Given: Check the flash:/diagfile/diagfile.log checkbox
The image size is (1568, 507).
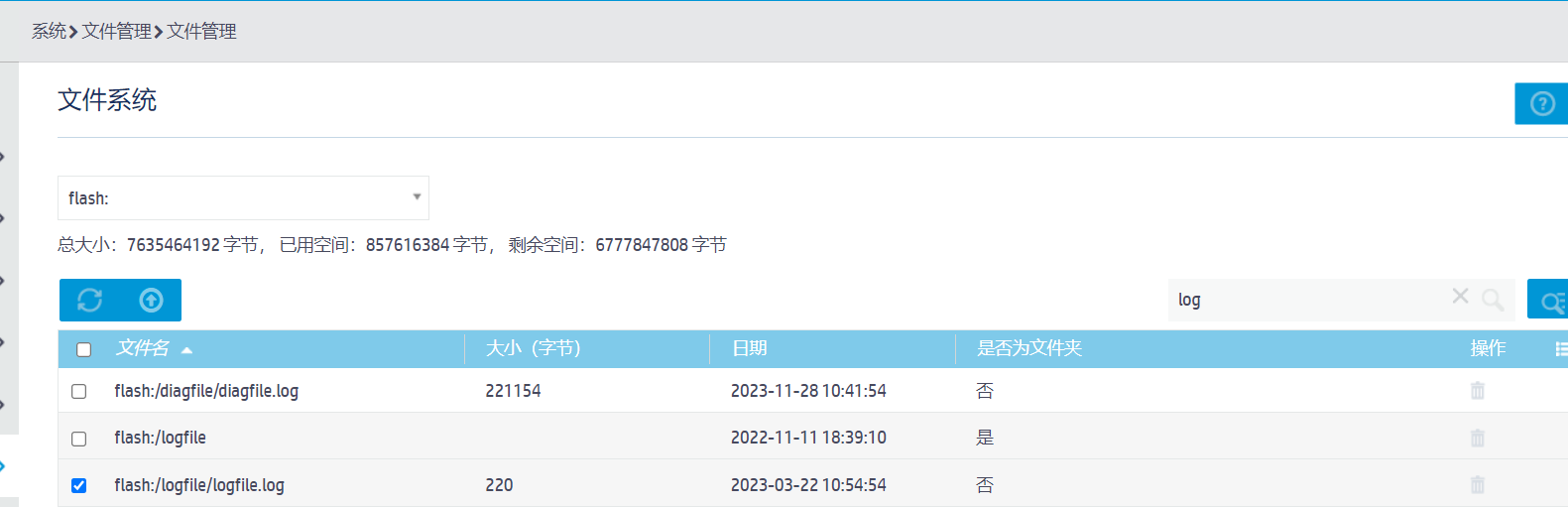Looking at the screenshot, I should coord(79,392).
